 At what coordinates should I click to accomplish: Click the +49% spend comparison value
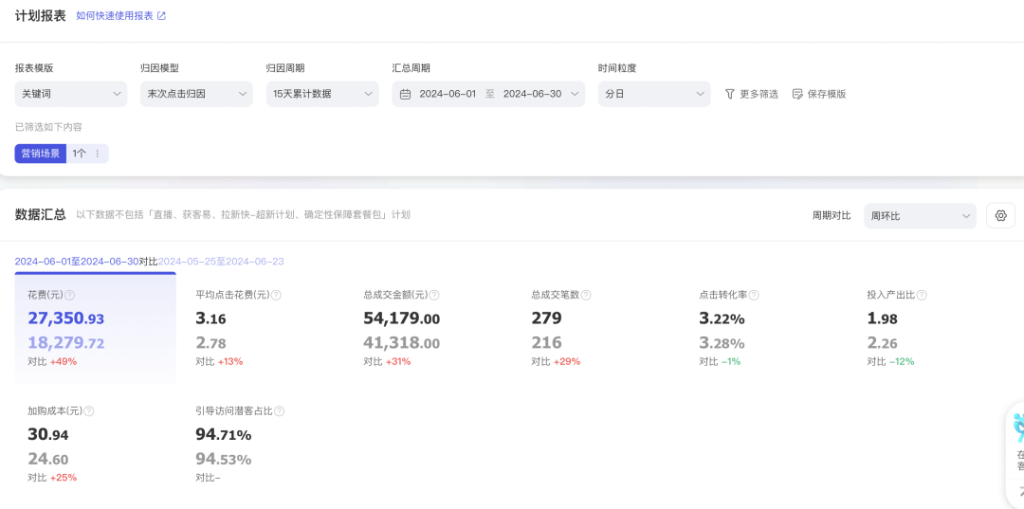[x=63, y=361]
